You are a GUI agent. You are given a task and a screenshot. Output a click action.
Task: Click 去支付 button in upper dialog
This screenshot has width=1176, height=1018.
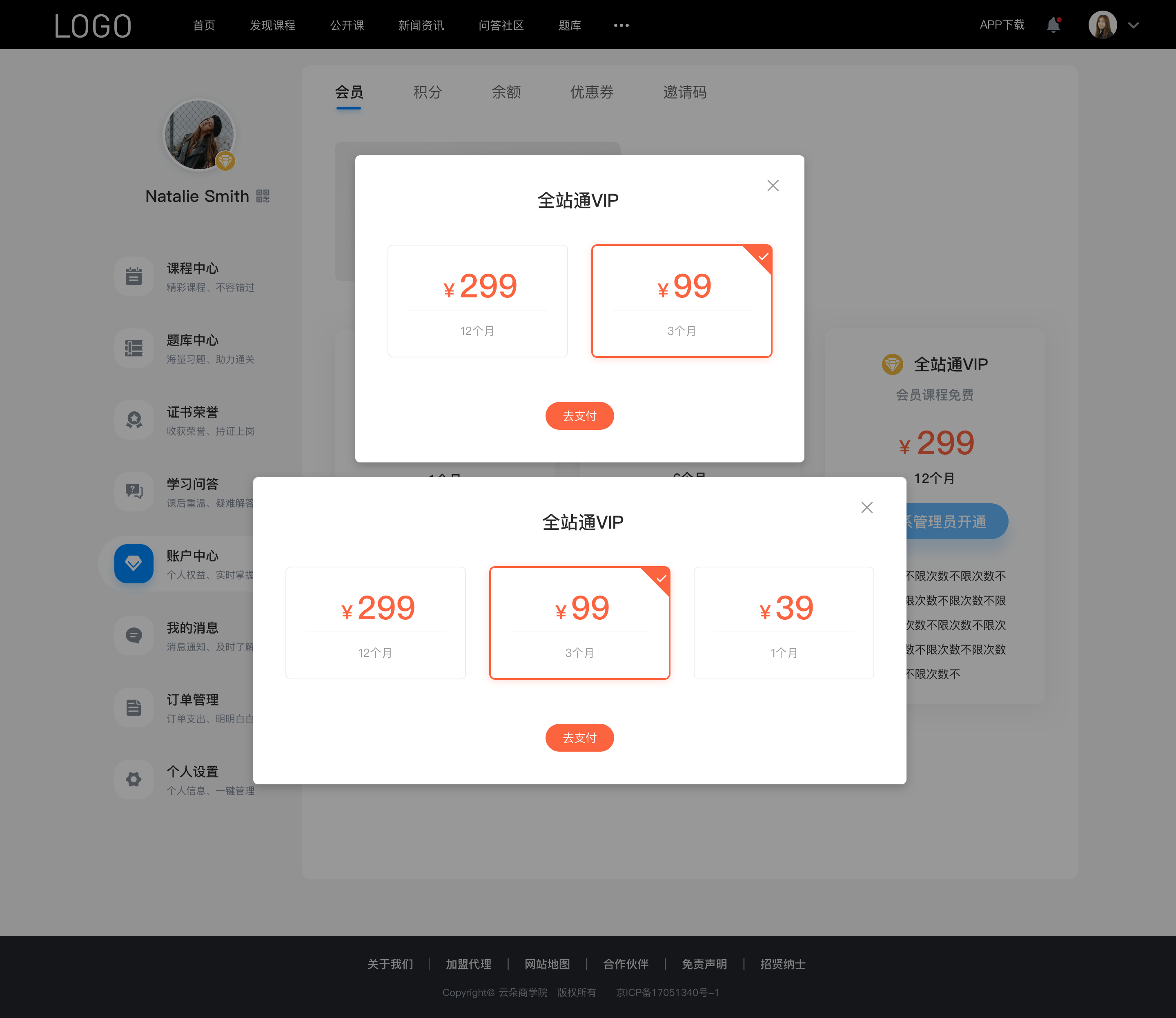tap(579, 416)
